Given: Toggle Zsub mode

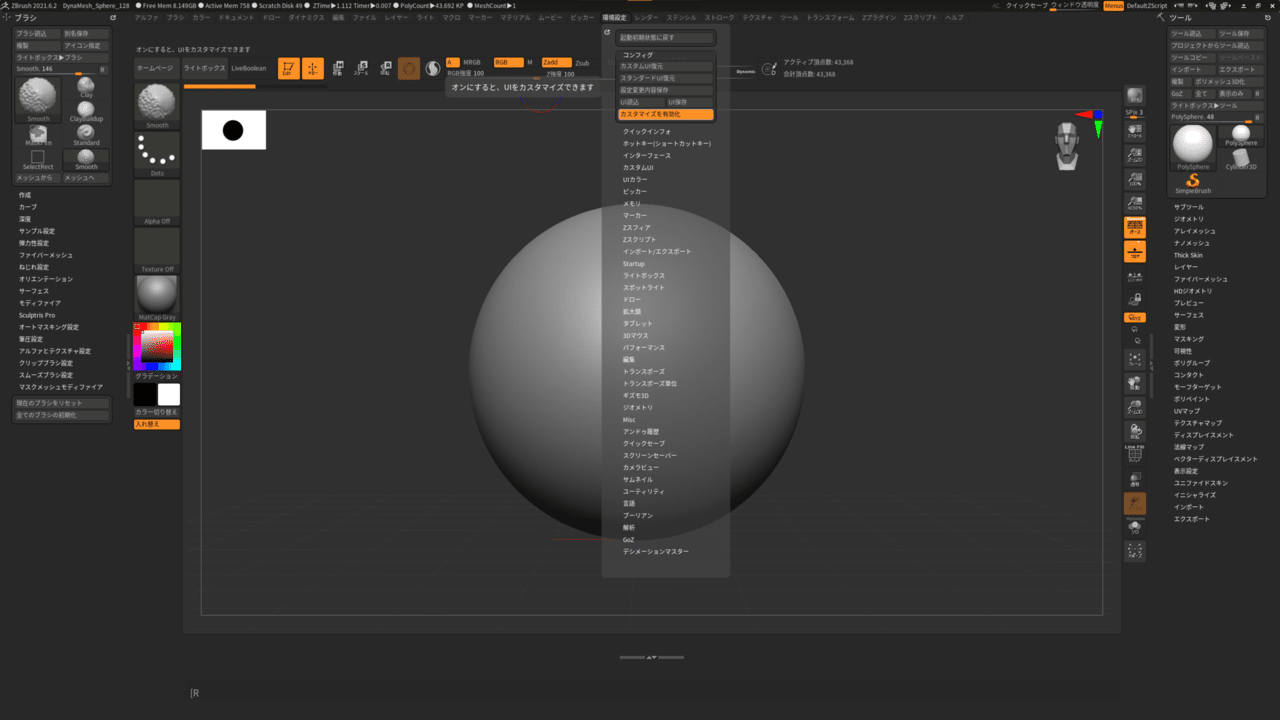Looking at the screenshot, I should [582, 62].
